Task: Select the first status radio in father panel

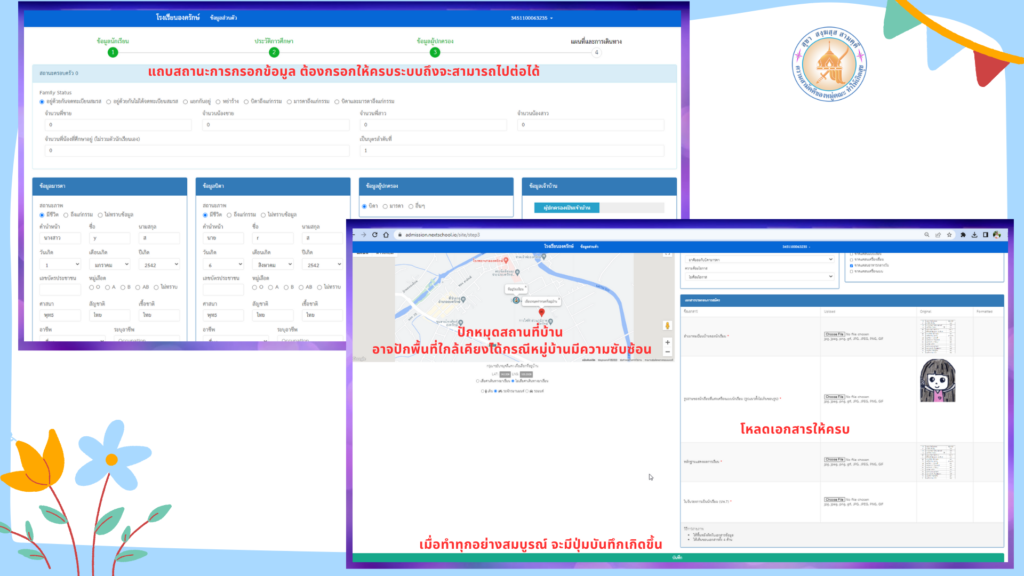Action: [205, 215]
